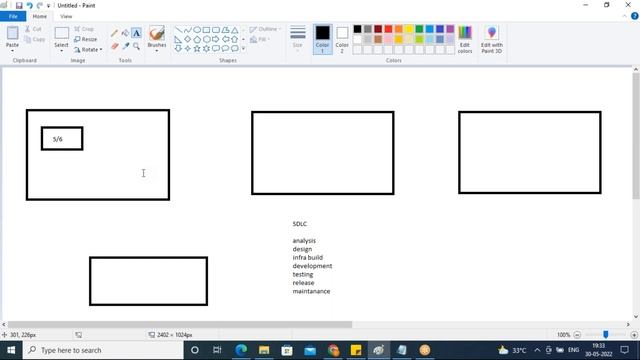This screenshot has height=360, width=640.
Task: Choose the red color swatch
Action: point(388,29)
